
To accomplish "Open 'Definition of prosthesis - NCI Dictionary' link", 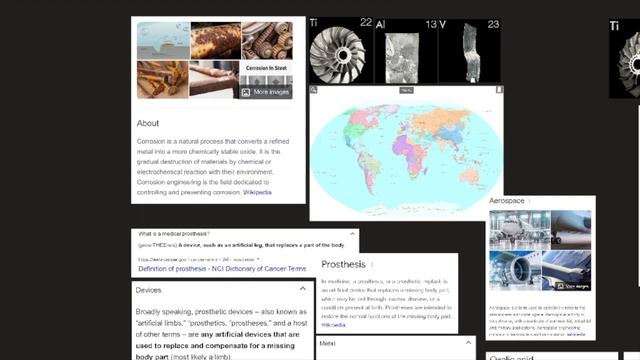I will pyautogui.click(x=222, y=269).
